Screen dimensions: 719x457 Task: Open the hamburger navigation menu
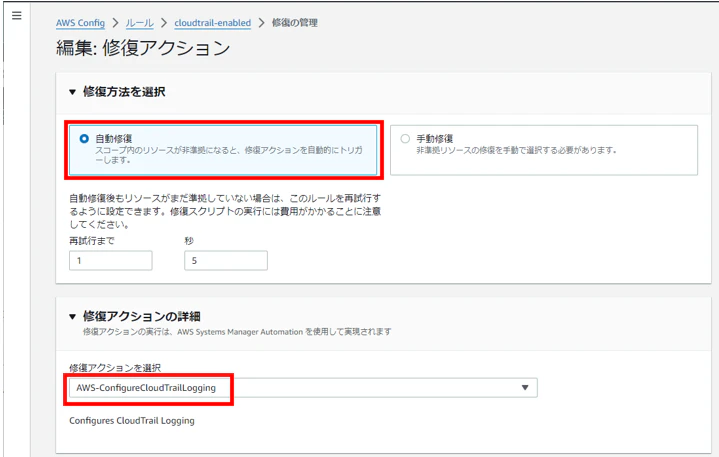pos(17,16)
